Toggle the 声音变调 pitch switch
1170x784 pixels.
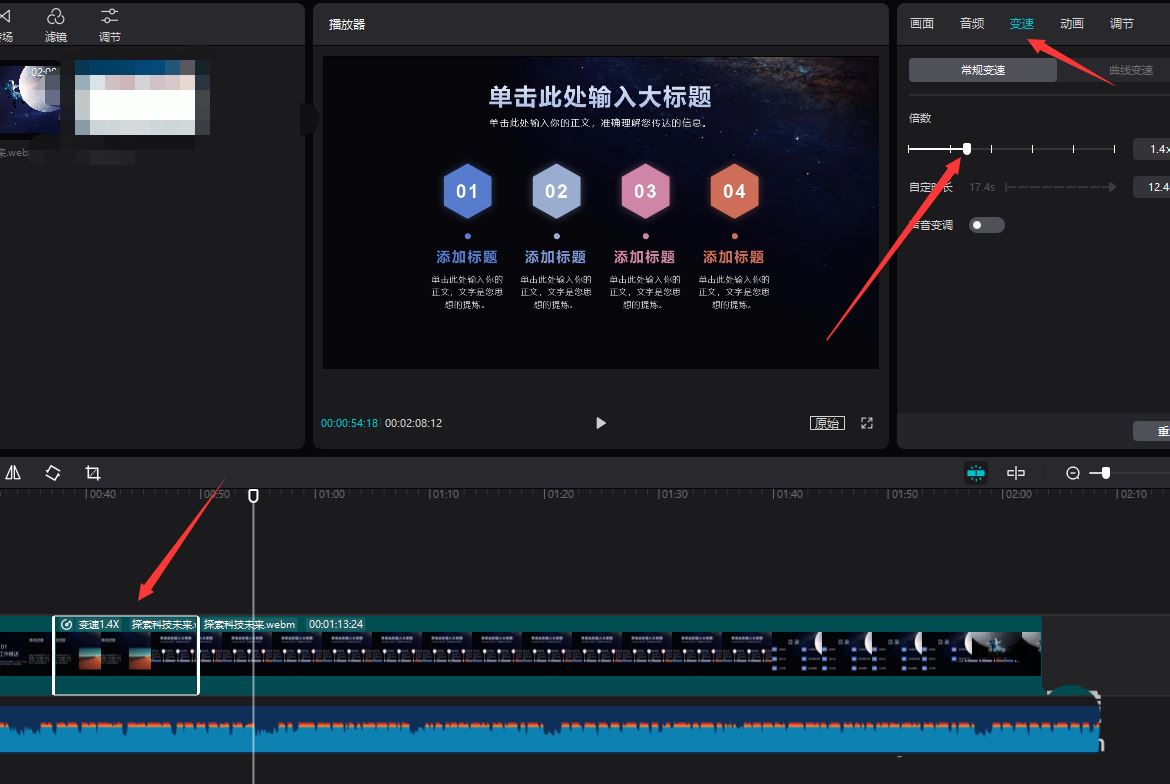[985, 224]
